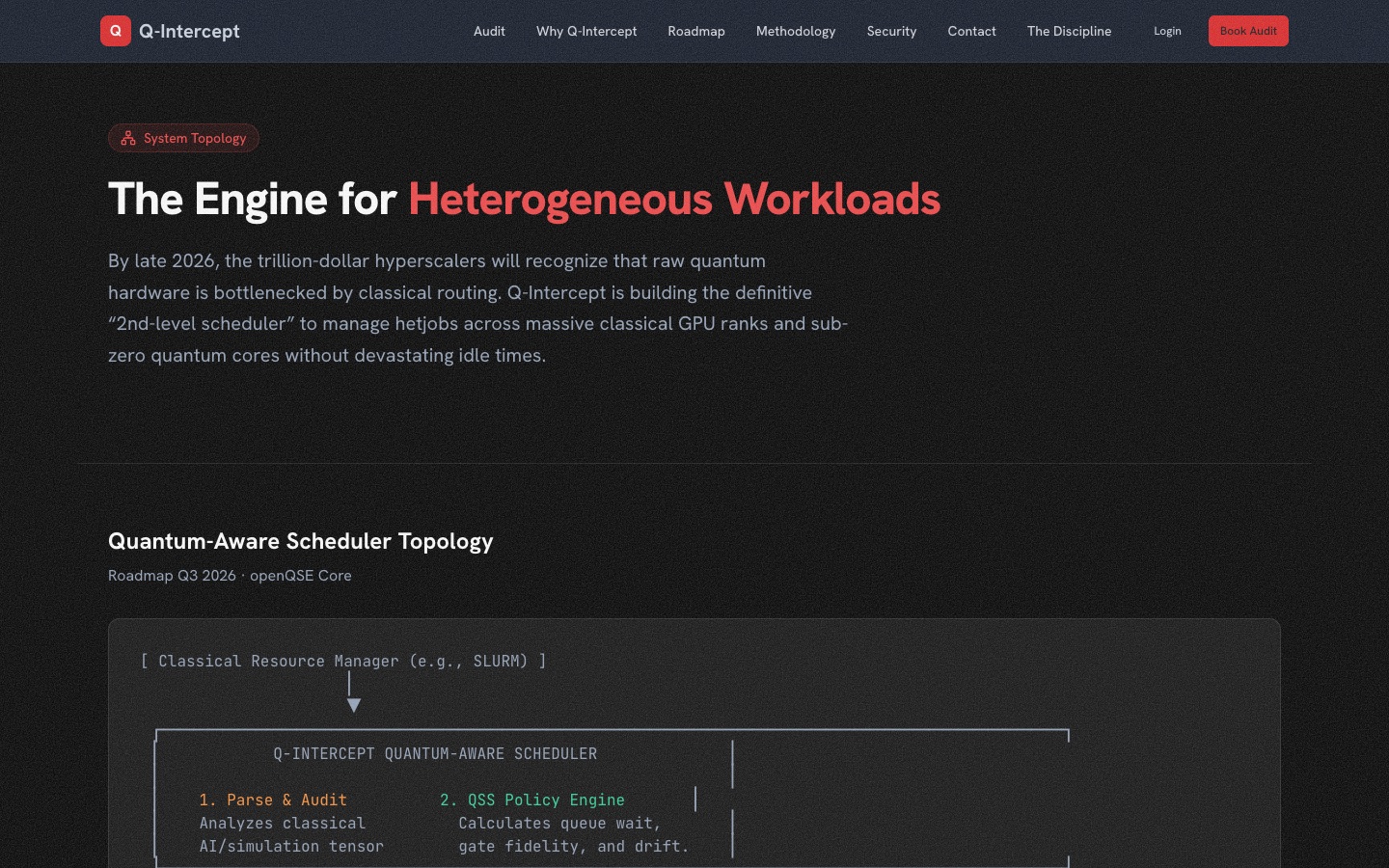Viewport: 1389px width, 868px height.
Task: Click the System Topology badge label
Action: point(195,138)
